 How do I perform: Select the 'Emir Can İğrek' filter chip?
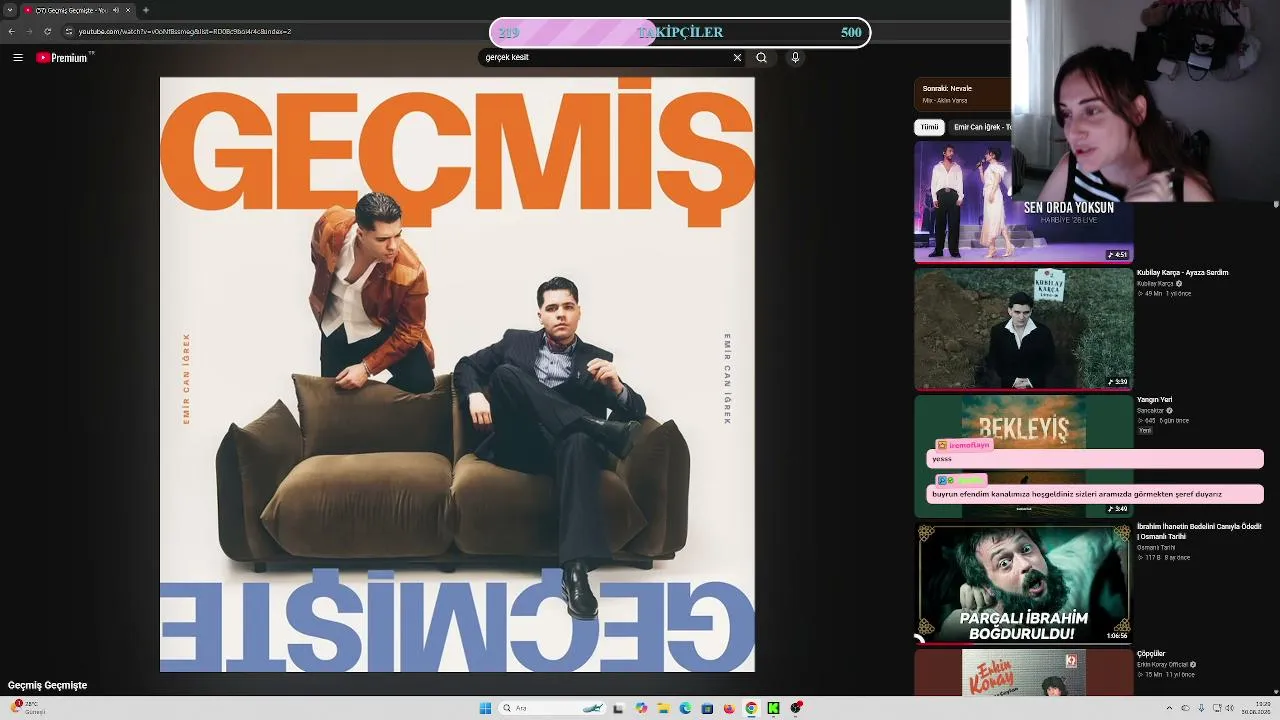[x=980, y=127]
